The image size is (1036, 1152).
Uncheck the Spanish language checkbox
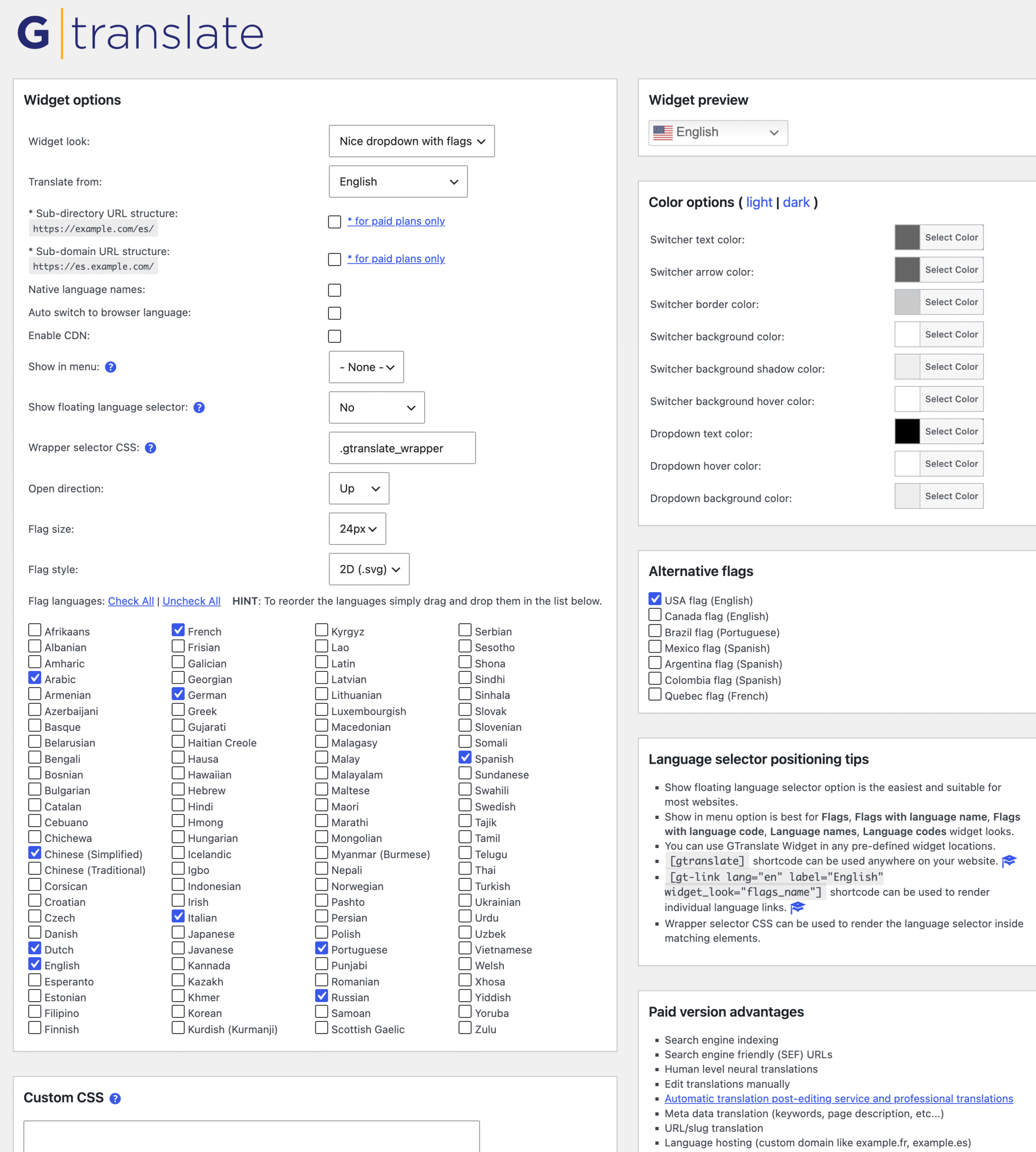(465, 757)
